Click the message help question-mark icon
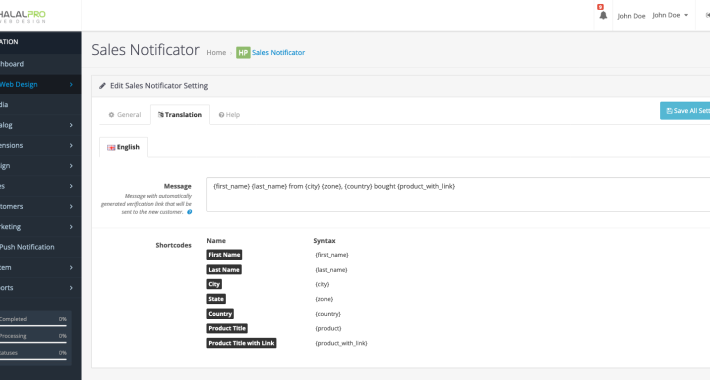 click(x=190, y=212)
